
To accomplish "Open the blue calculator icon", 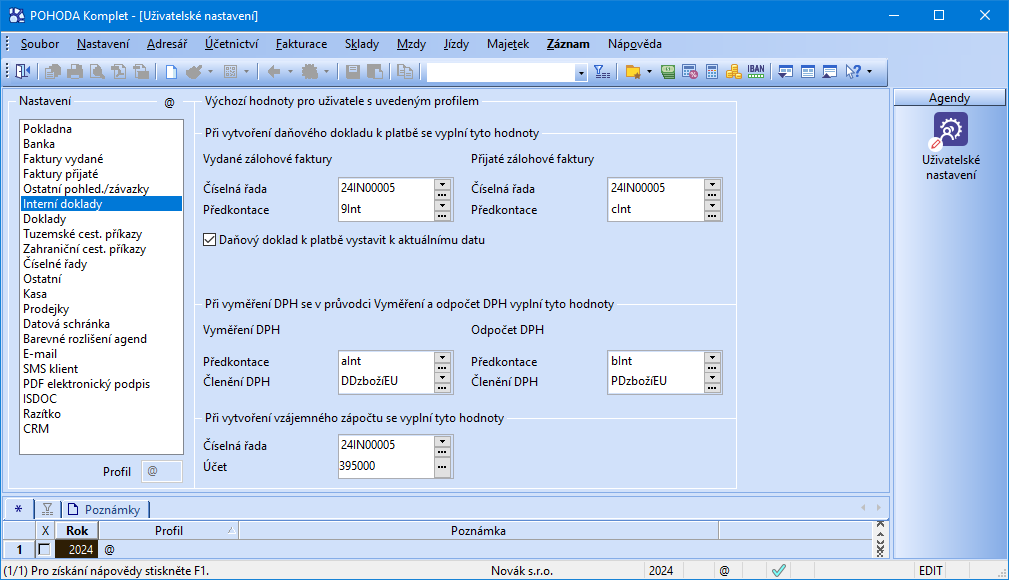I will tap(712, 72).
